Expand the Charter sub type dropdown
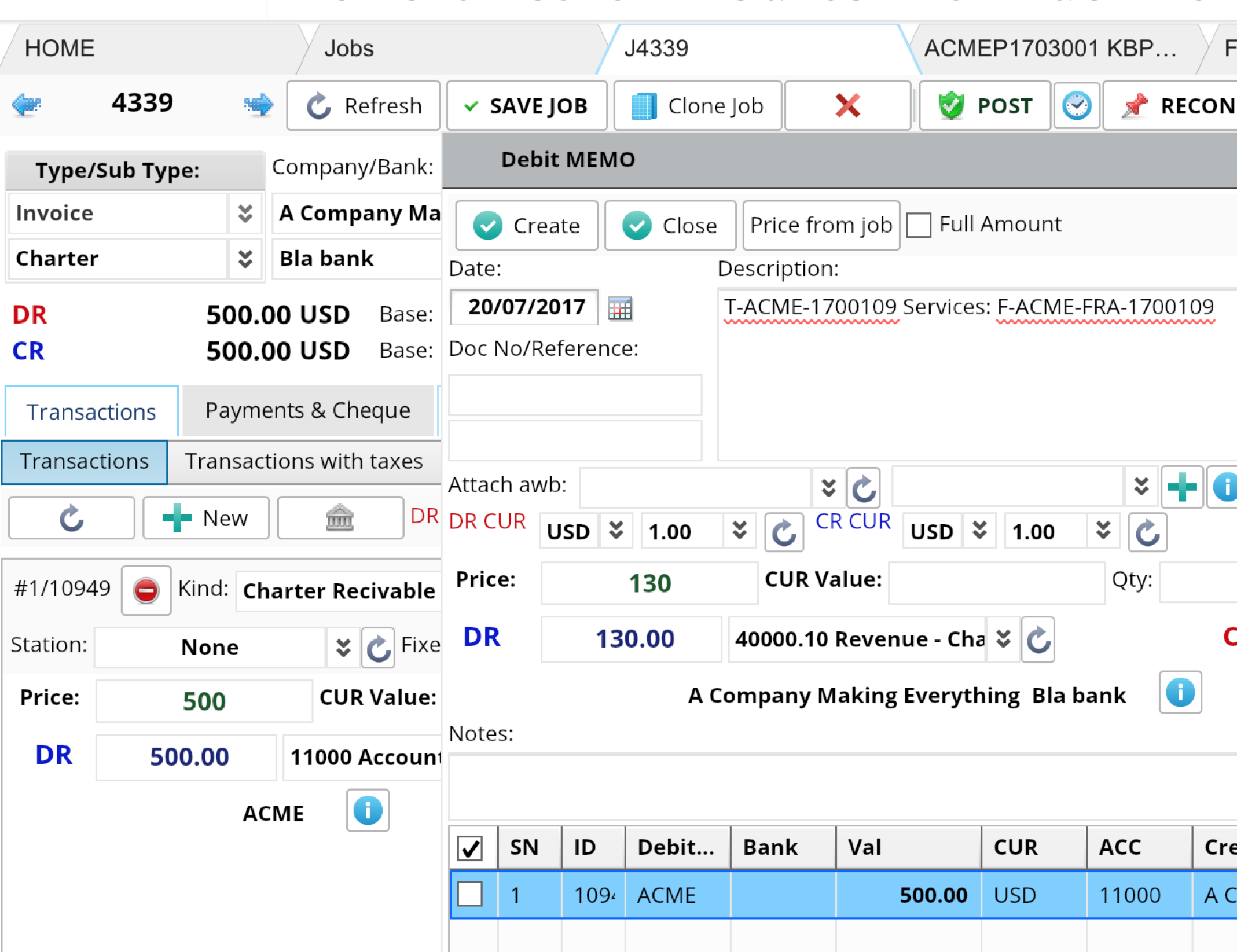The width and height of the screenshot is (1237, 952). [245, 259]
